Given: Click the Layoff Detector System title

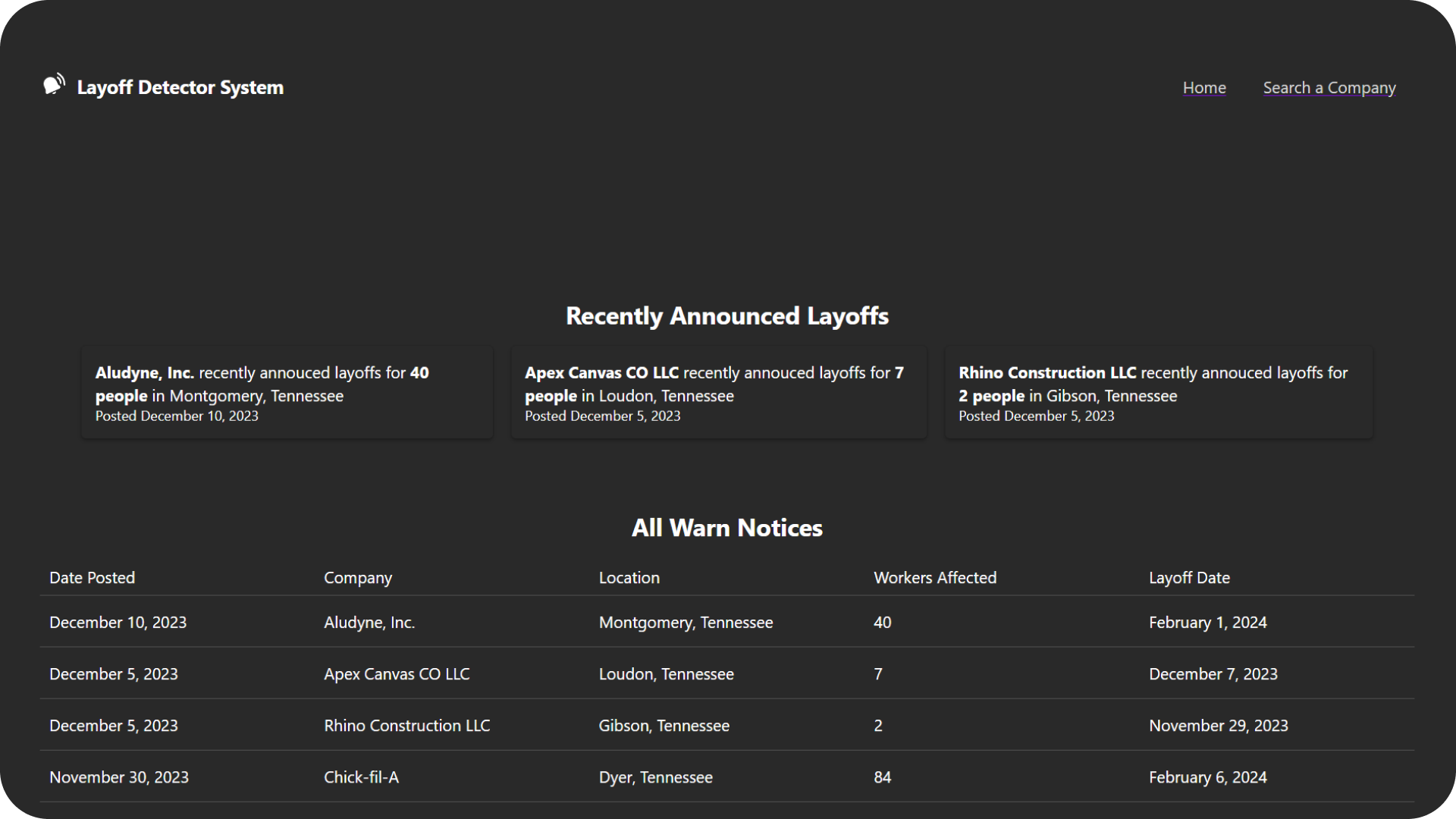Looking at the screenshot, I should (180, 88).
